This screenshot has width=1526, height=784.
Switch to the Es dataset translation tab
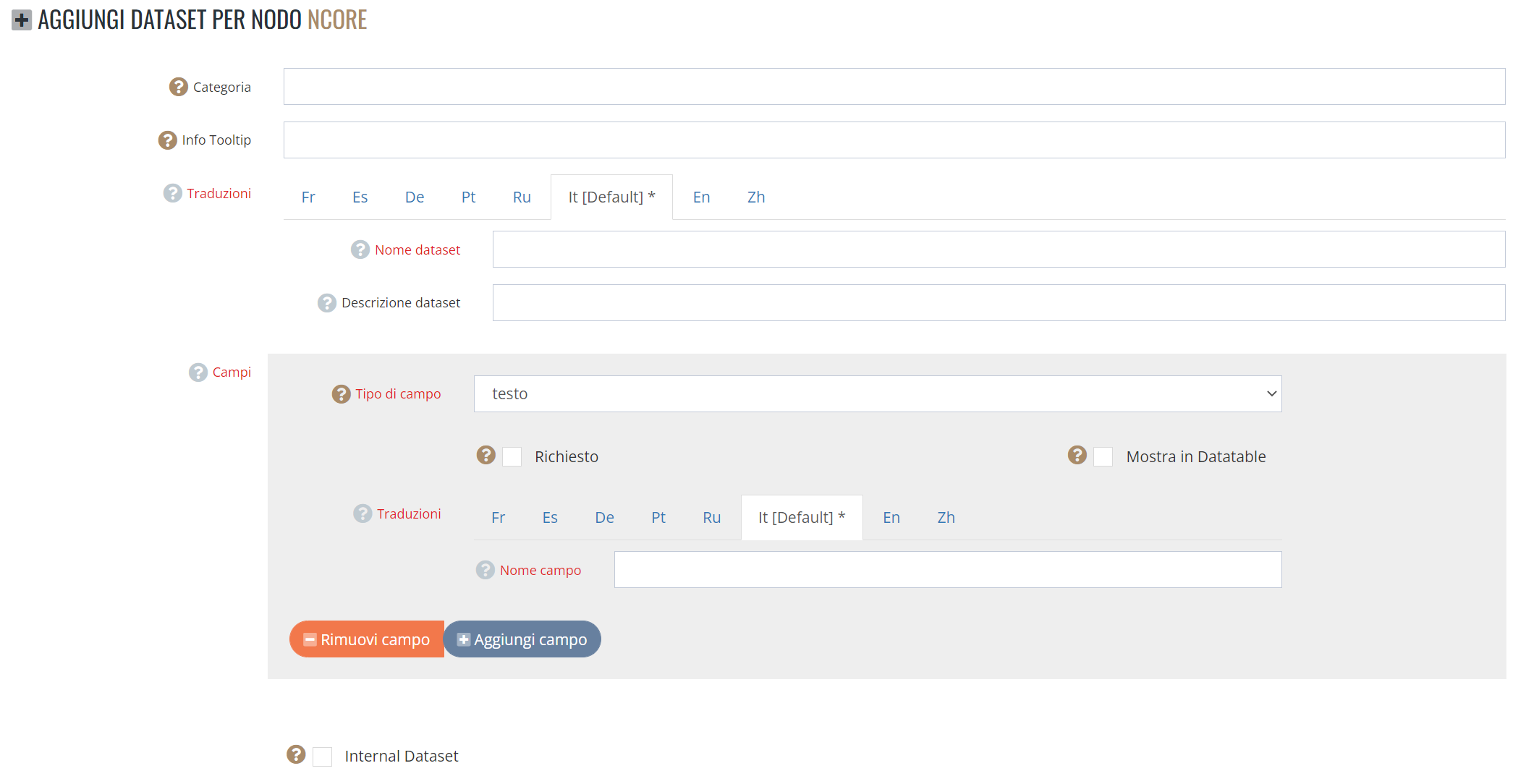point(360,197)
